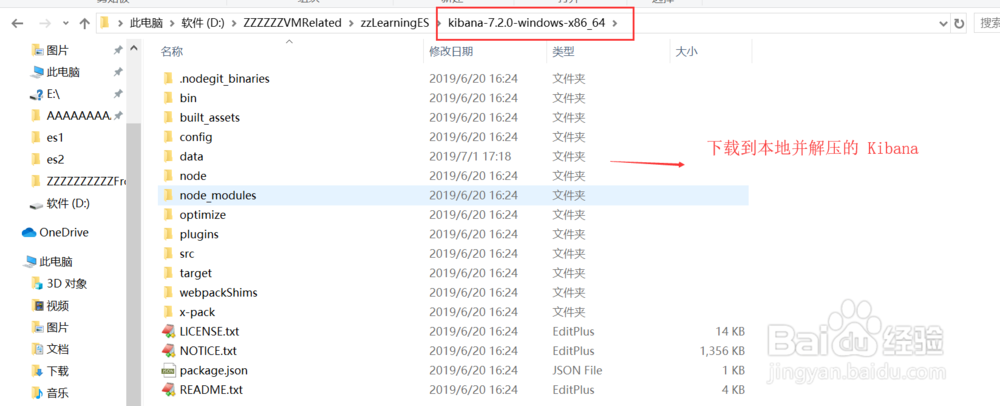Click the 软件 (D:) breadcrumb segment

(x=201, y=24)
